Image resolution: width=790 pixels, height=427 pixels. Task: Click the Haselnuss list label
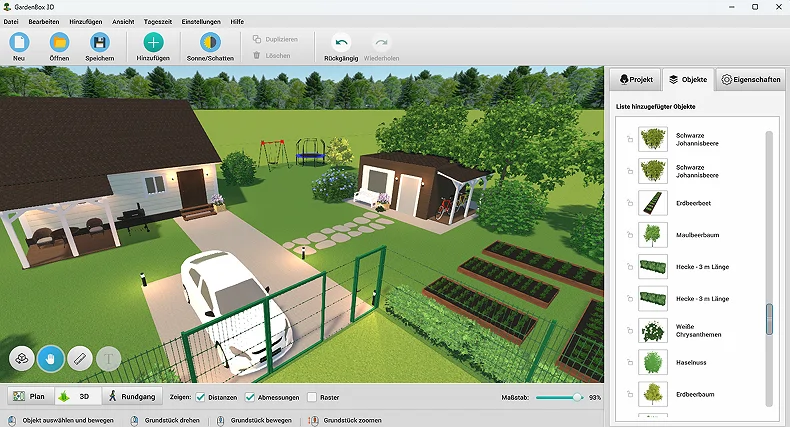point(691,363)
